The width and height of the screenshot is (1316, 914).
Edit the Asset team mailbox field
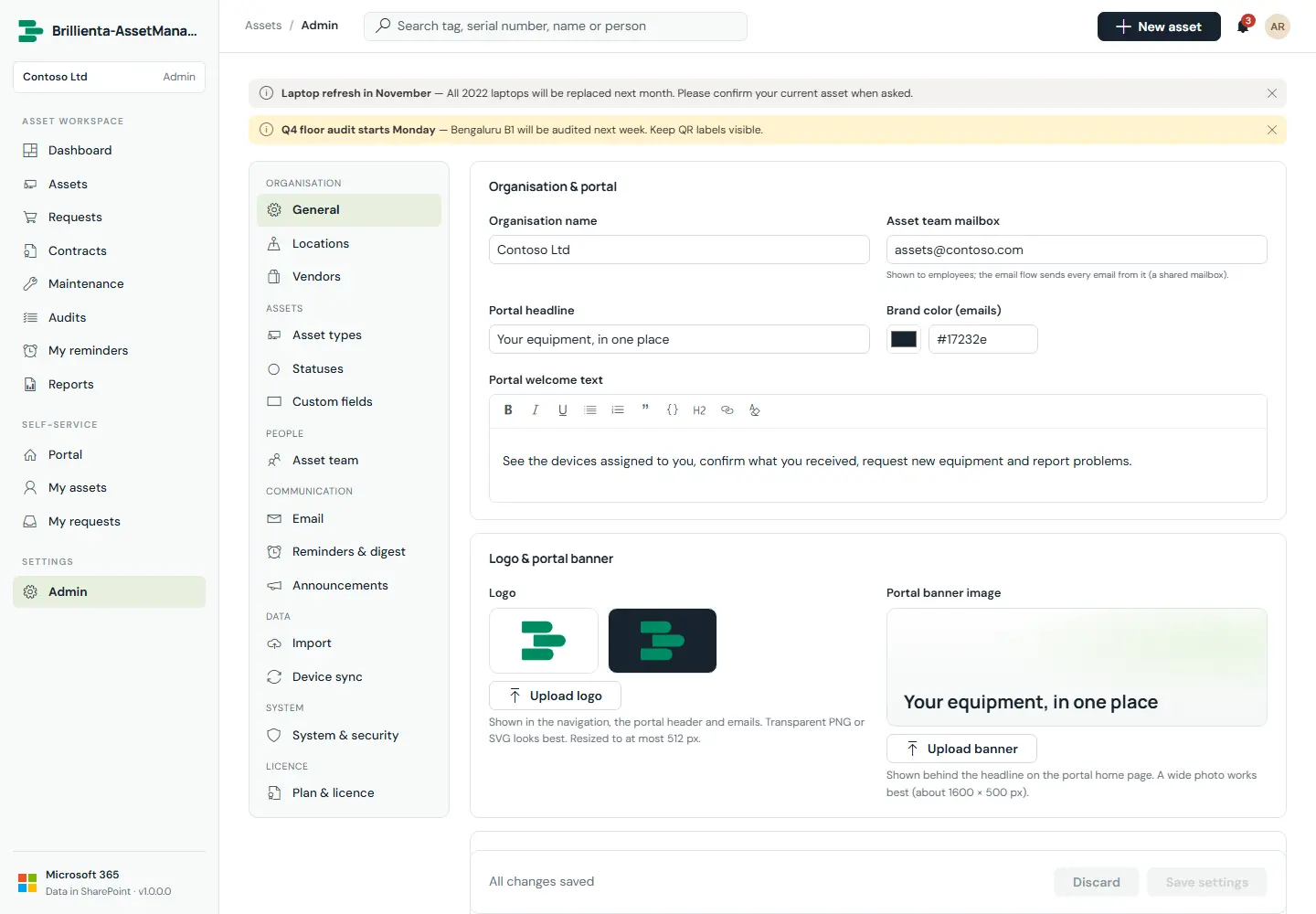click(1077, 250)
